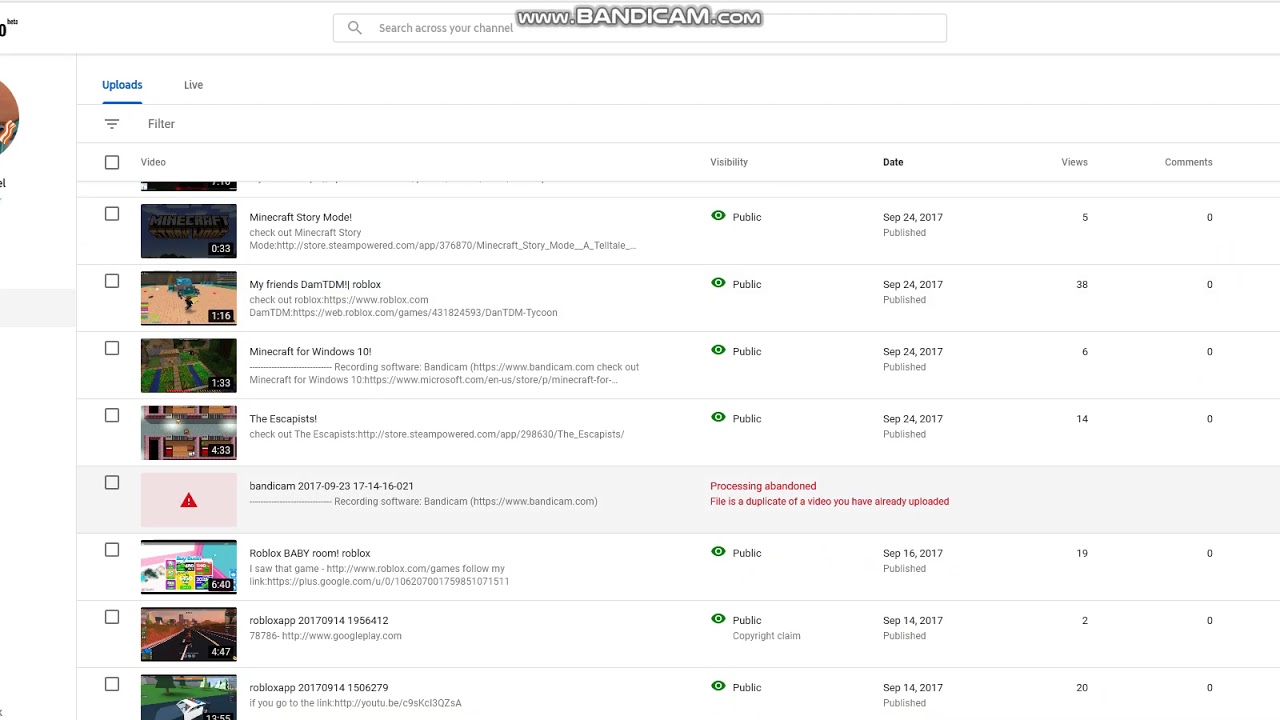Open the Roblox BABY room! thumbnail

click(x=189, y=567)
